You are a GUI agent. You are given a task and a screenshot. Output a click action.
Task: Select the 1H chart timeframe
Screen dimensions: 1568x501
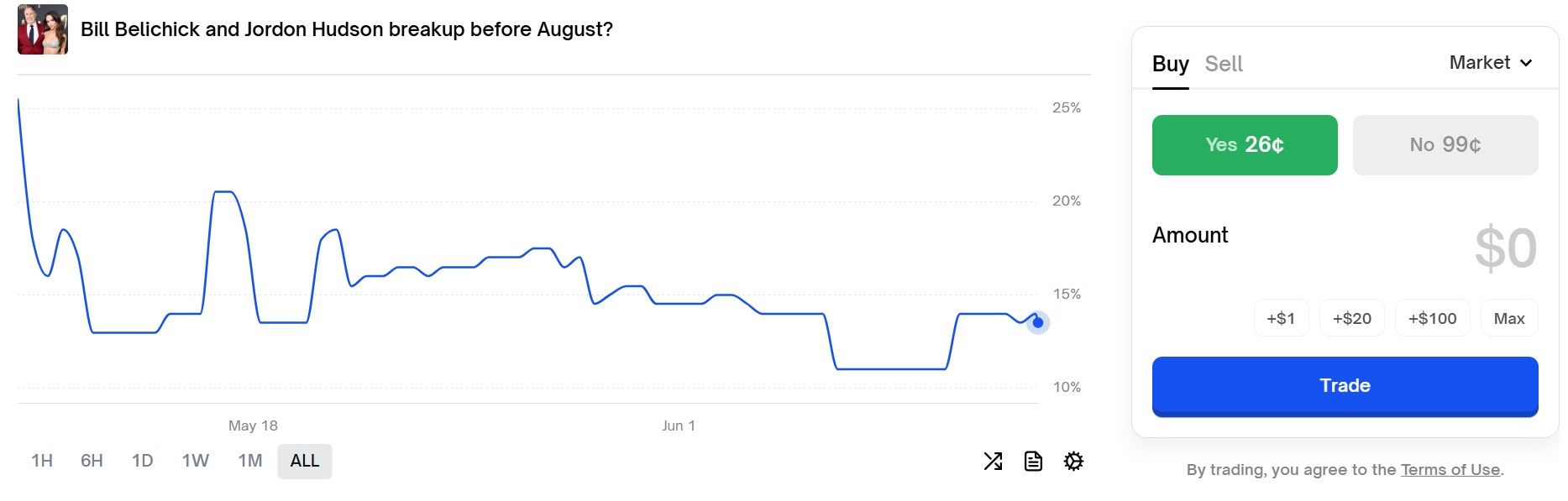coord(41,461)
